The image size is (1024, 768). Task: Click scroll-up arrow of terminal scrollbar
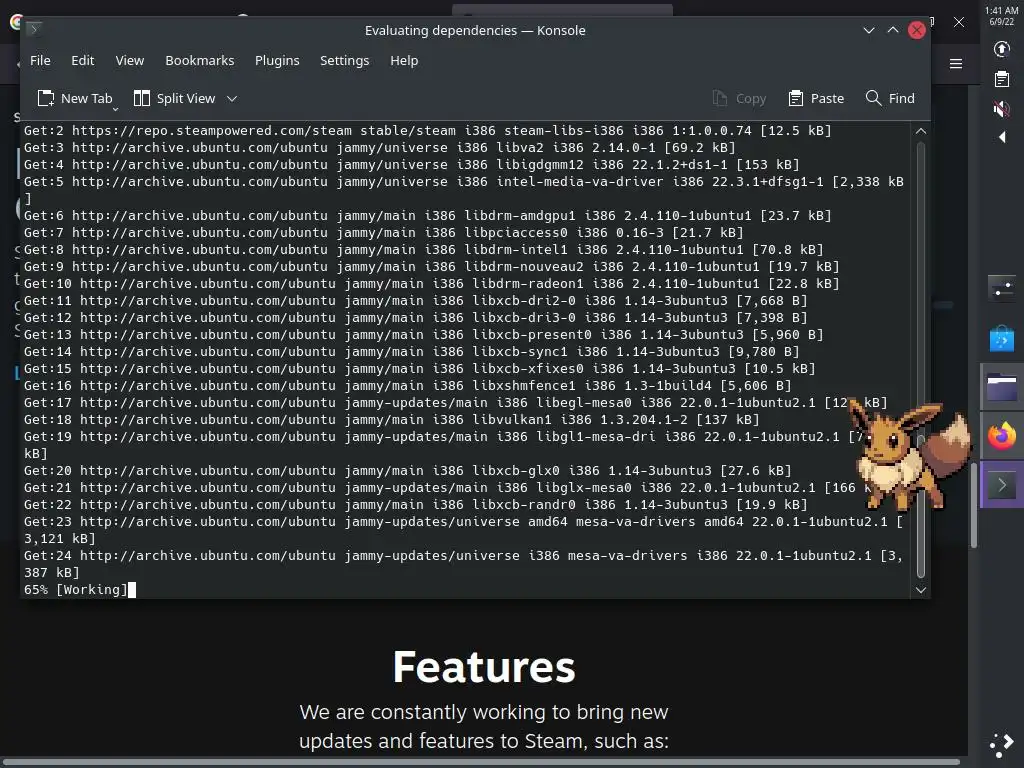click(921, 131)
